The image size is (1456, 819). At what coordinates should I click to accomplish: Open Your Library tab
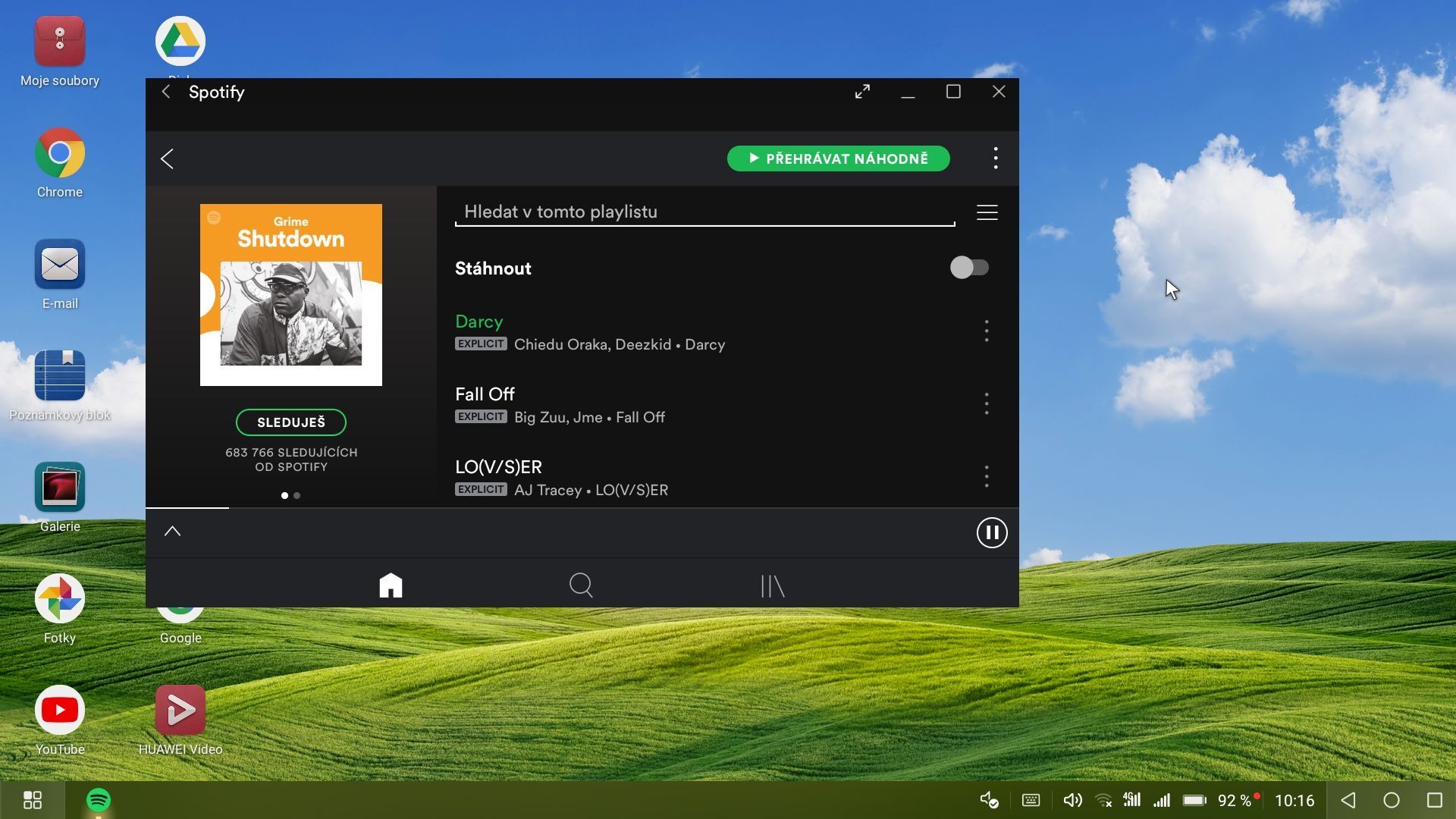[772, 585]
